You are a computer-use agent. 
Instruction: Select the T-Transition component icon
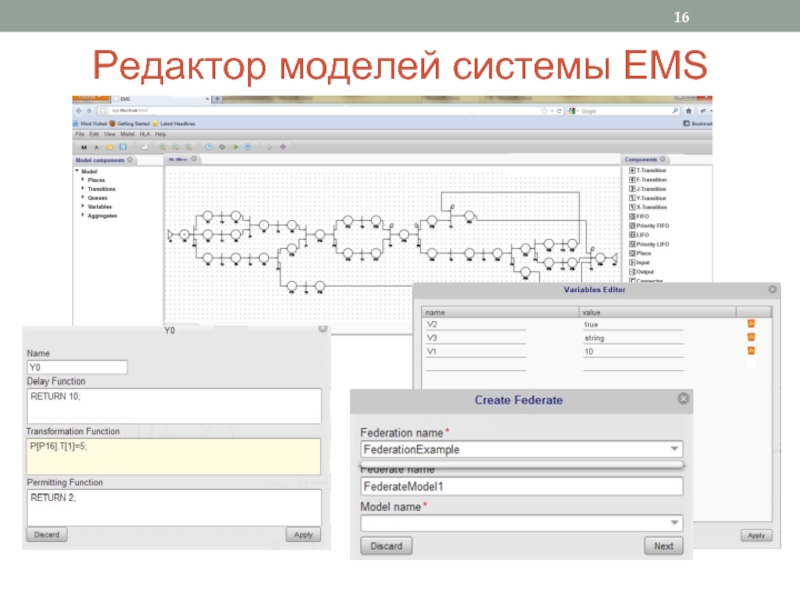(x=632, y=170)
